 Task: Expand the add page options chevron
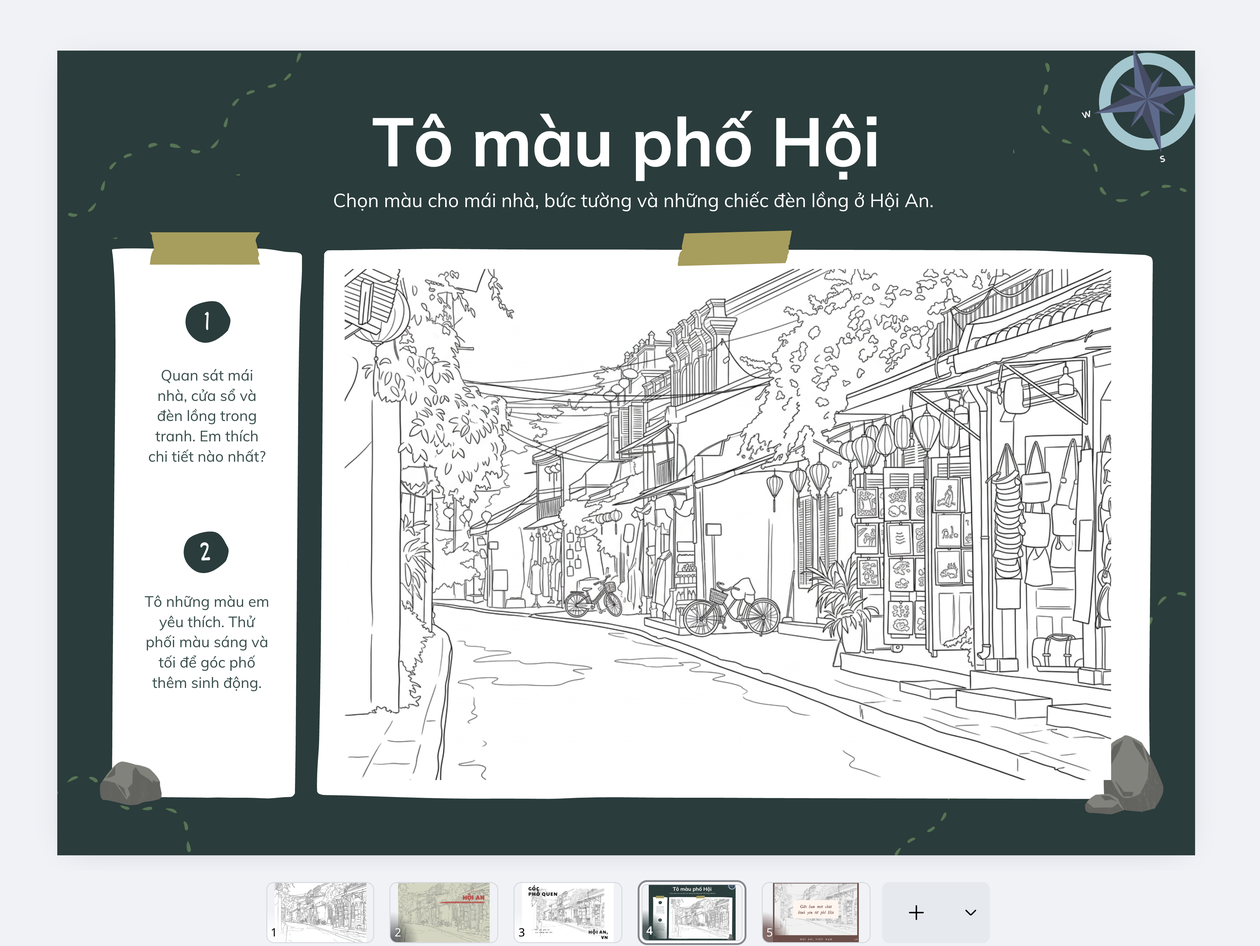click(x=970, y=912)
